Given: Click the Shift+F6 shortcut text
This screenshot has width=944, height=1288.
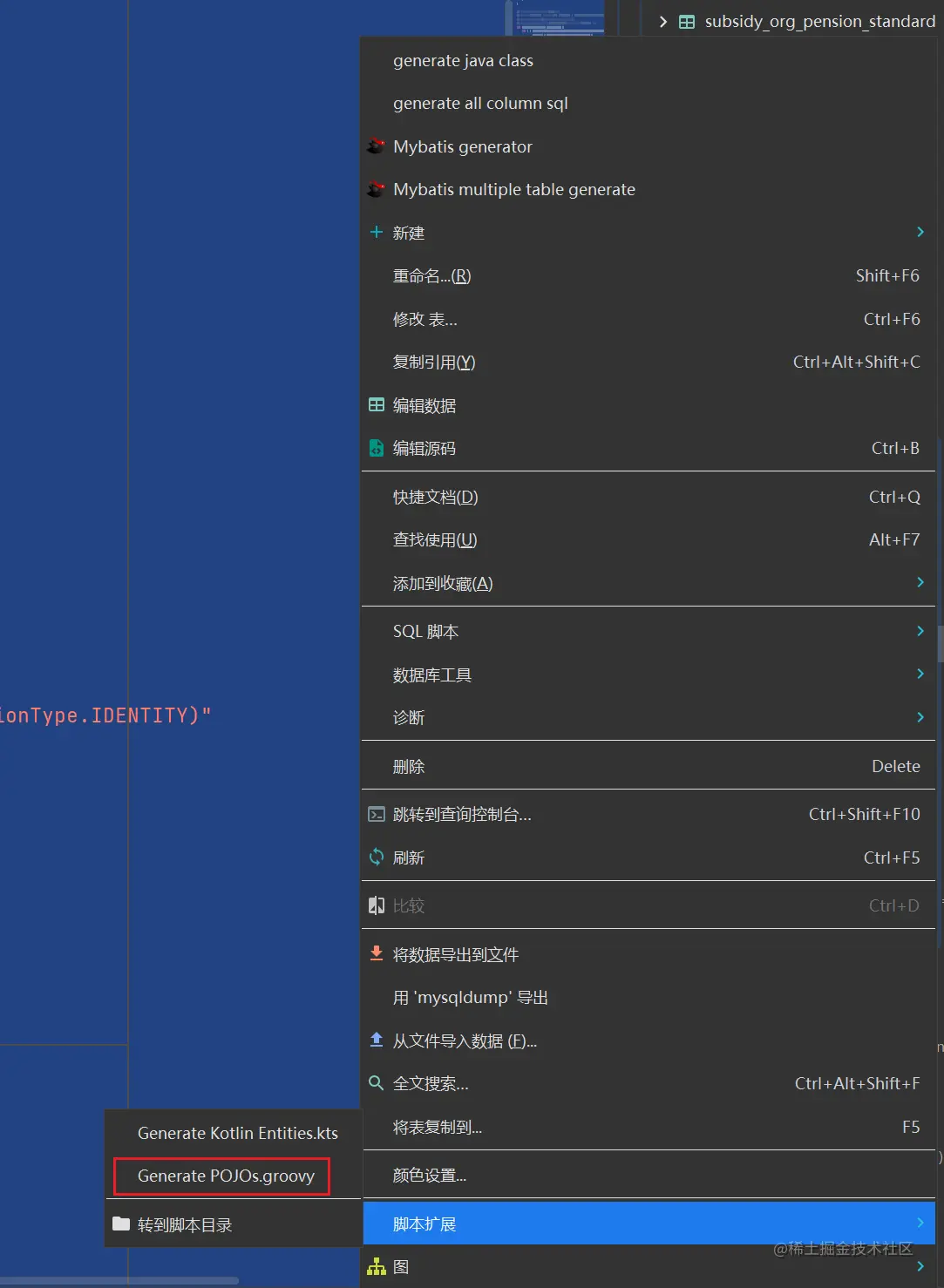Looking at the screenshot, I should pos(887,275).
